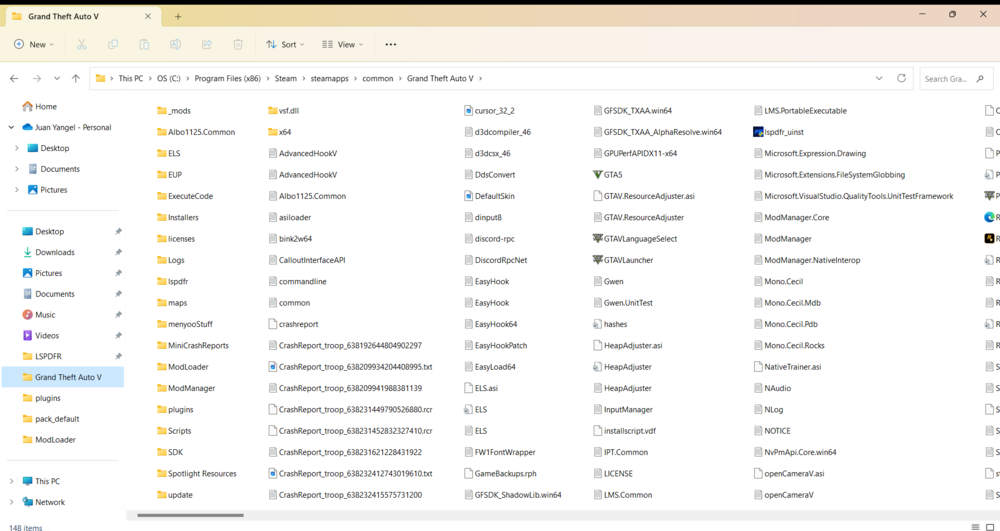This screenshot has height=531, width=1000.
Task: Open the View dropdown menu
Action: 342,45
